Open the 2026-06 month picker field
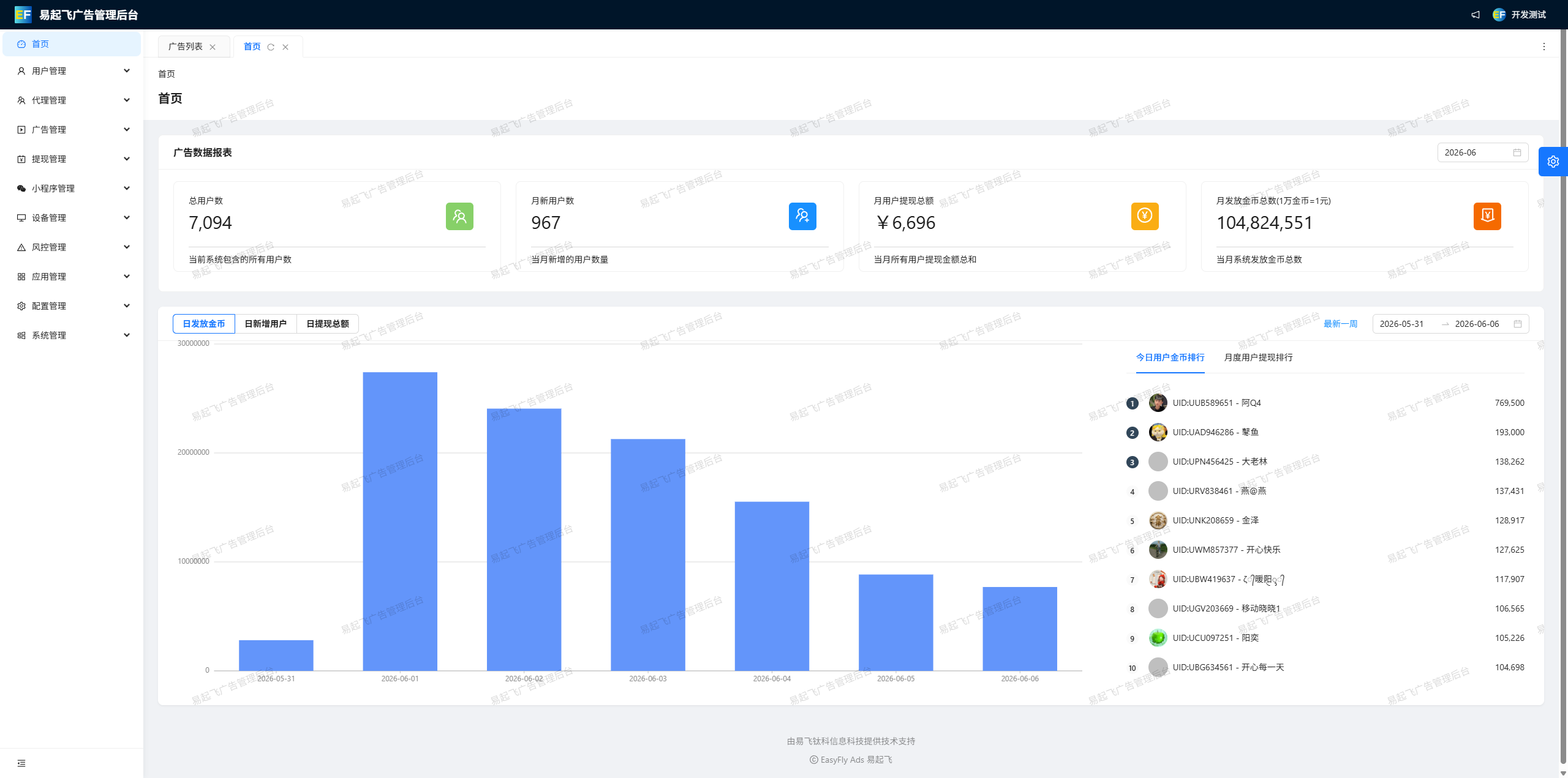Screen dimensions: 1568x778 coord(1483,152)
